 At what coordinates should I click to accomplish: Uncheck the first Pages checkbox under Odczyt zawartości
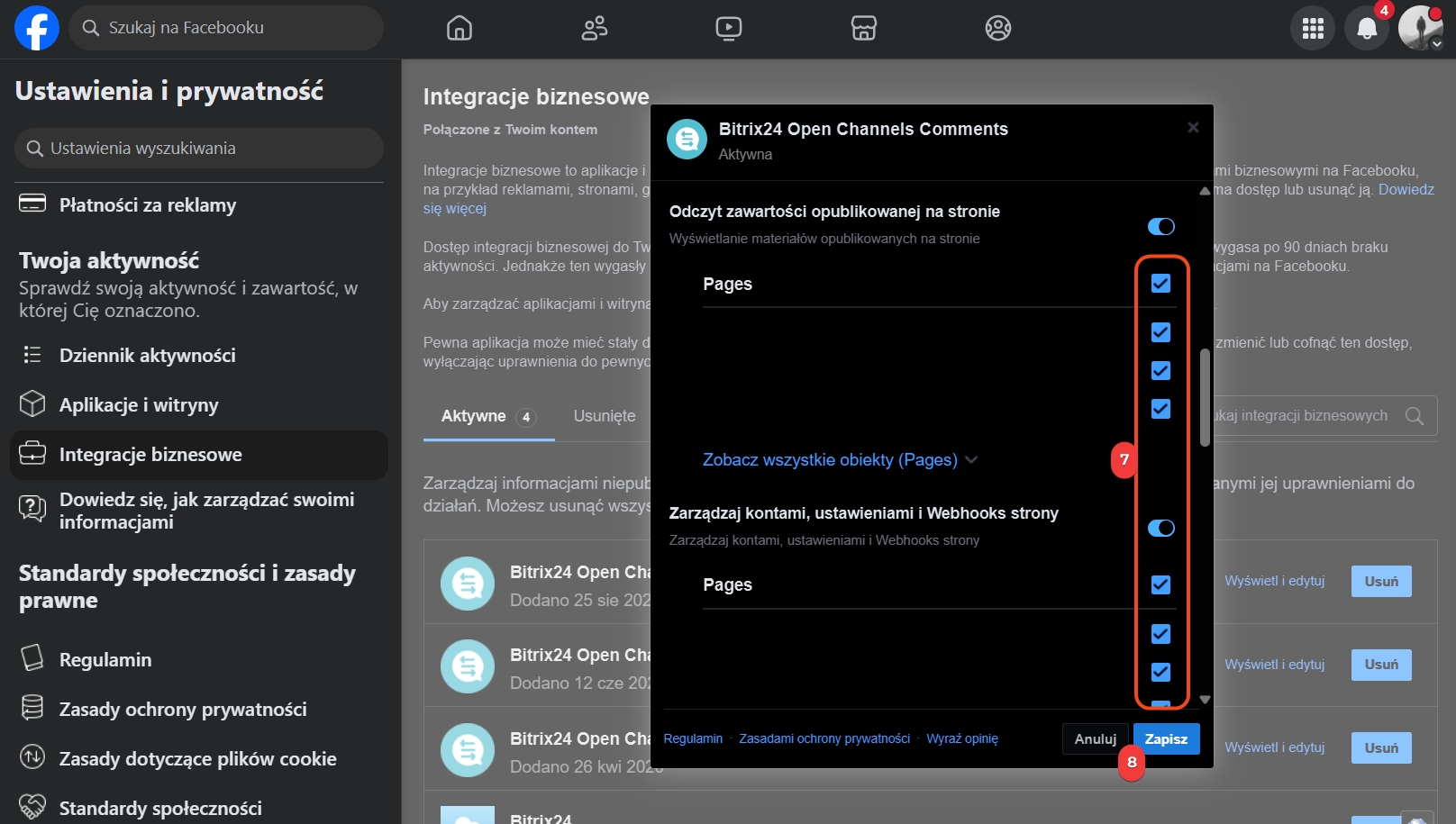click(x=1161, y=284)
